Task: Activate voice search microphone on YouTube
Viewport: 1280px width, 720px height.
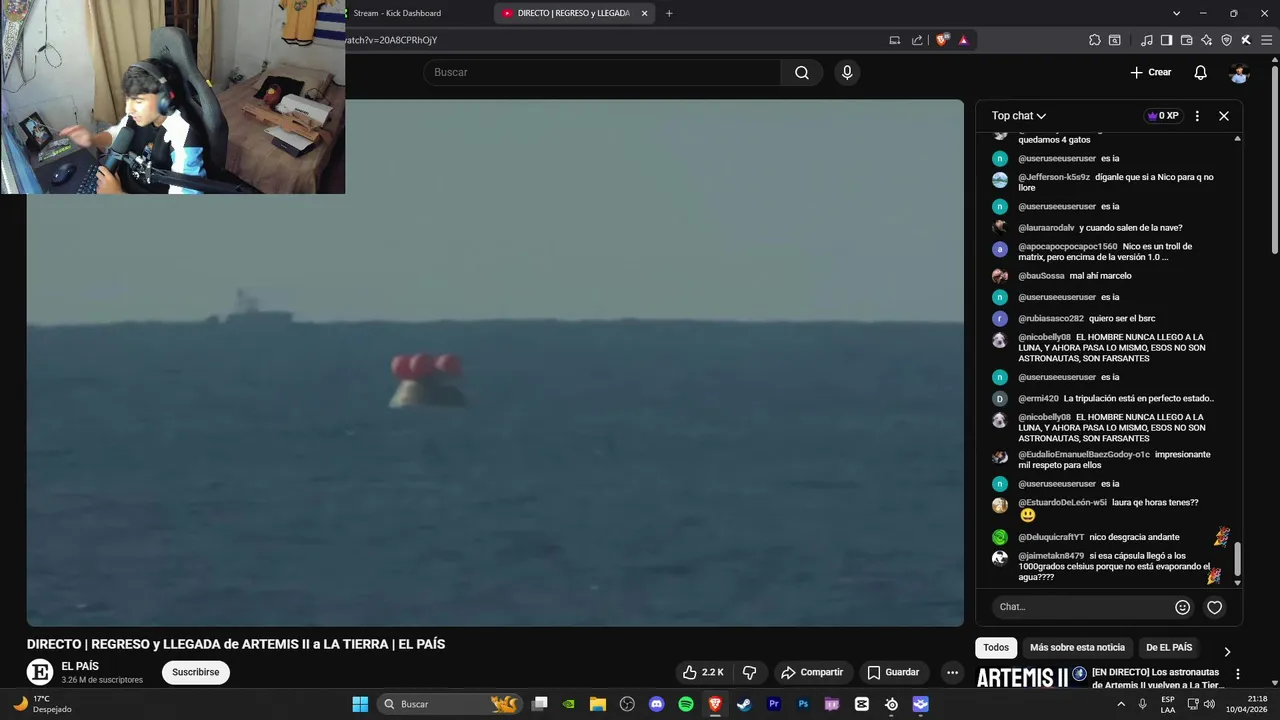Action: 847,72
